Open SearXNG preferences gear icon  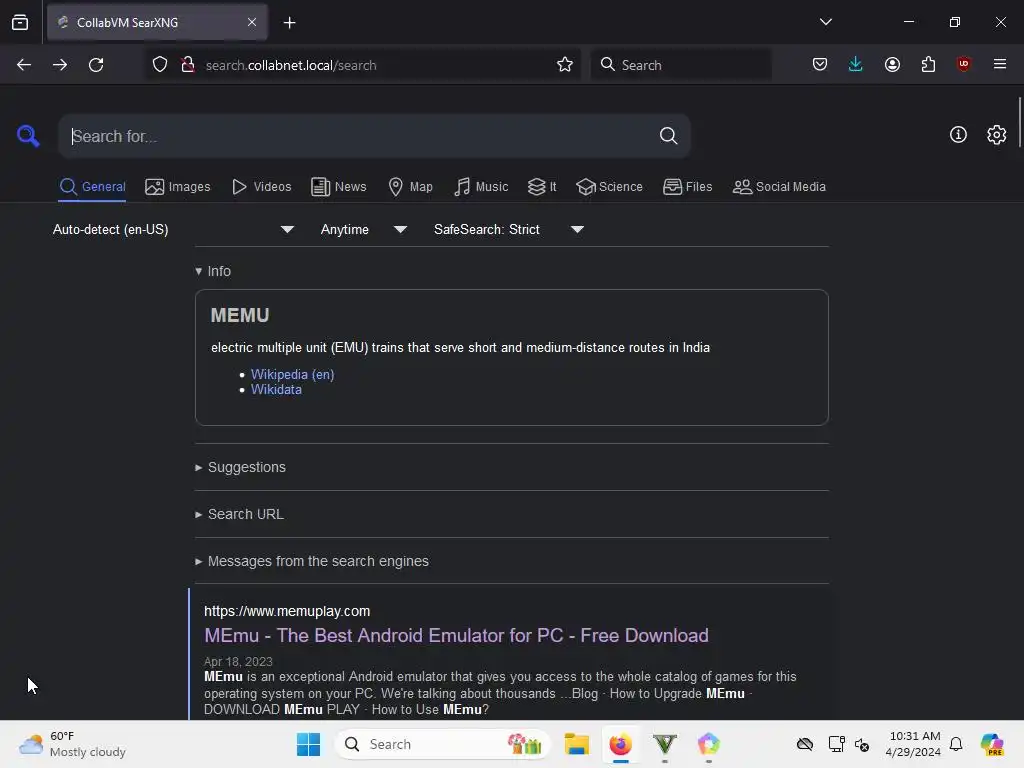click(x=997, y=135)
